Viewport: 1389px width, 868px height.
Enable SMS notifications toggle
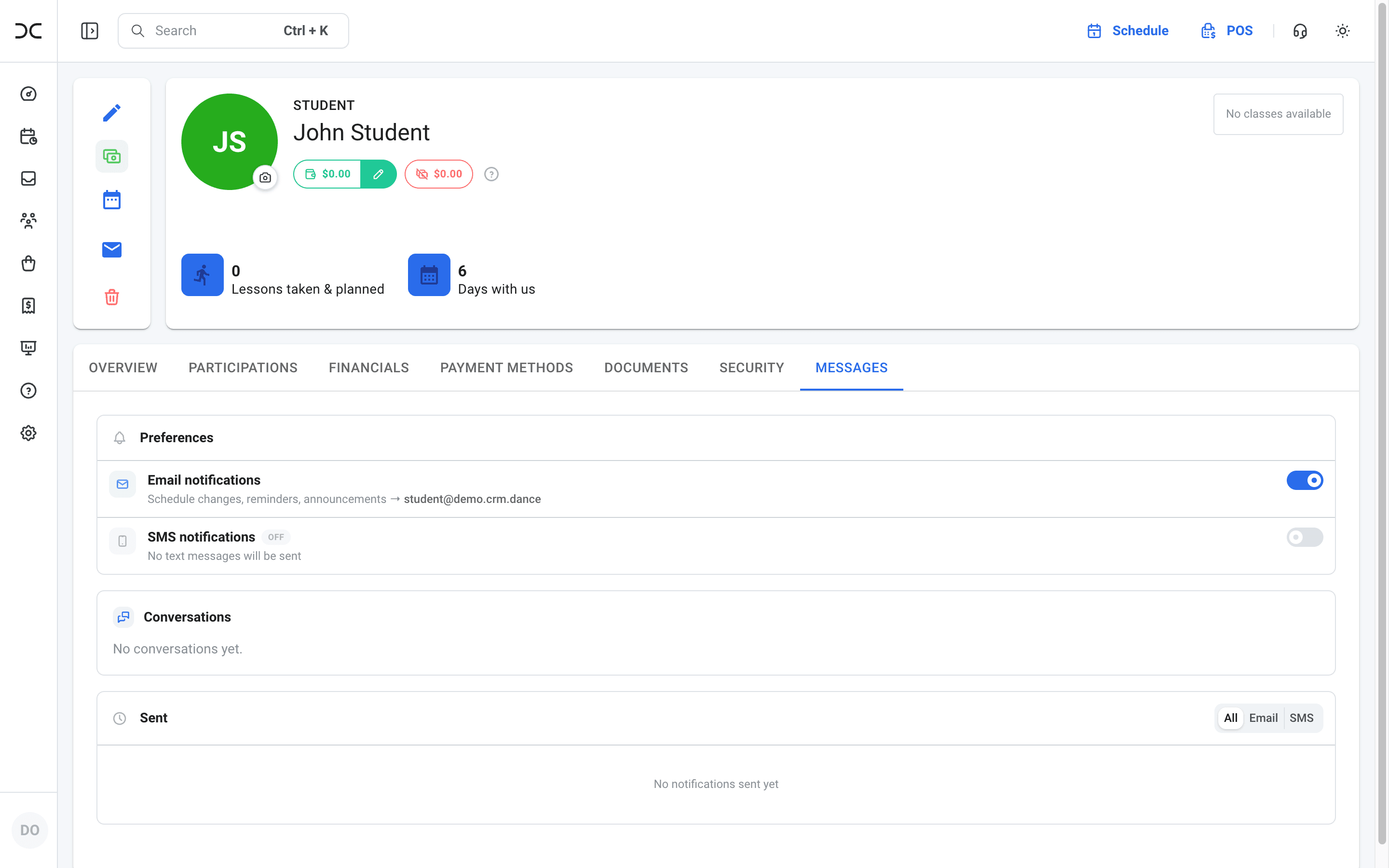pos(1305,537)
